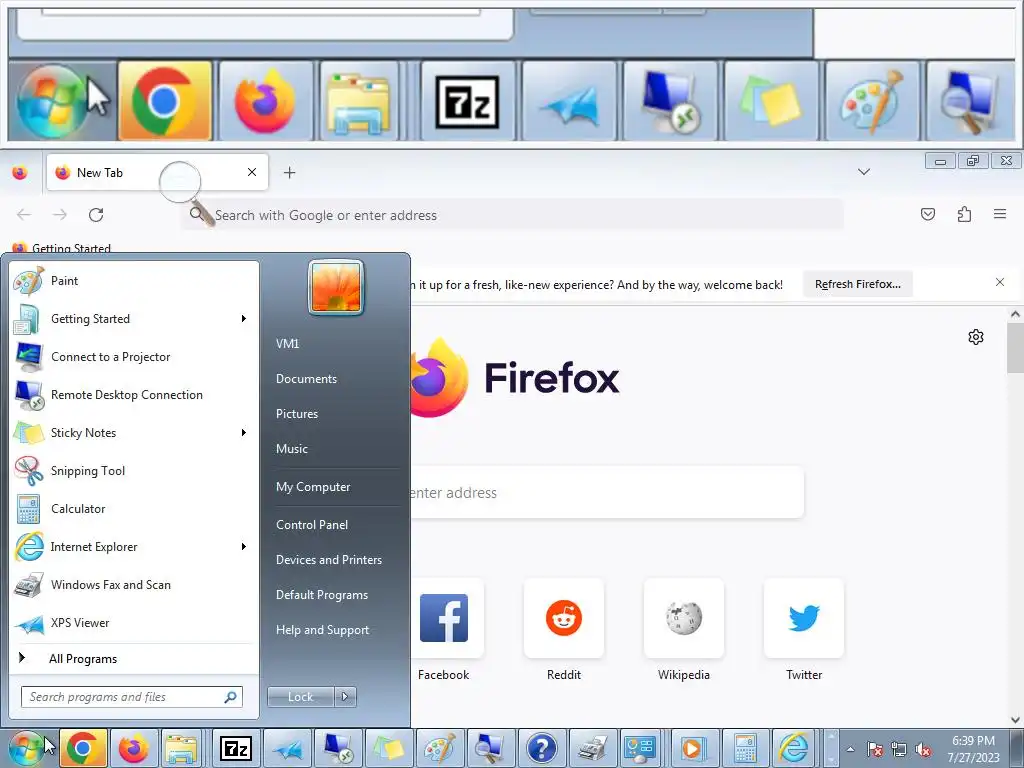
Task: Click the network tray icon
Action: click(899, 749)
